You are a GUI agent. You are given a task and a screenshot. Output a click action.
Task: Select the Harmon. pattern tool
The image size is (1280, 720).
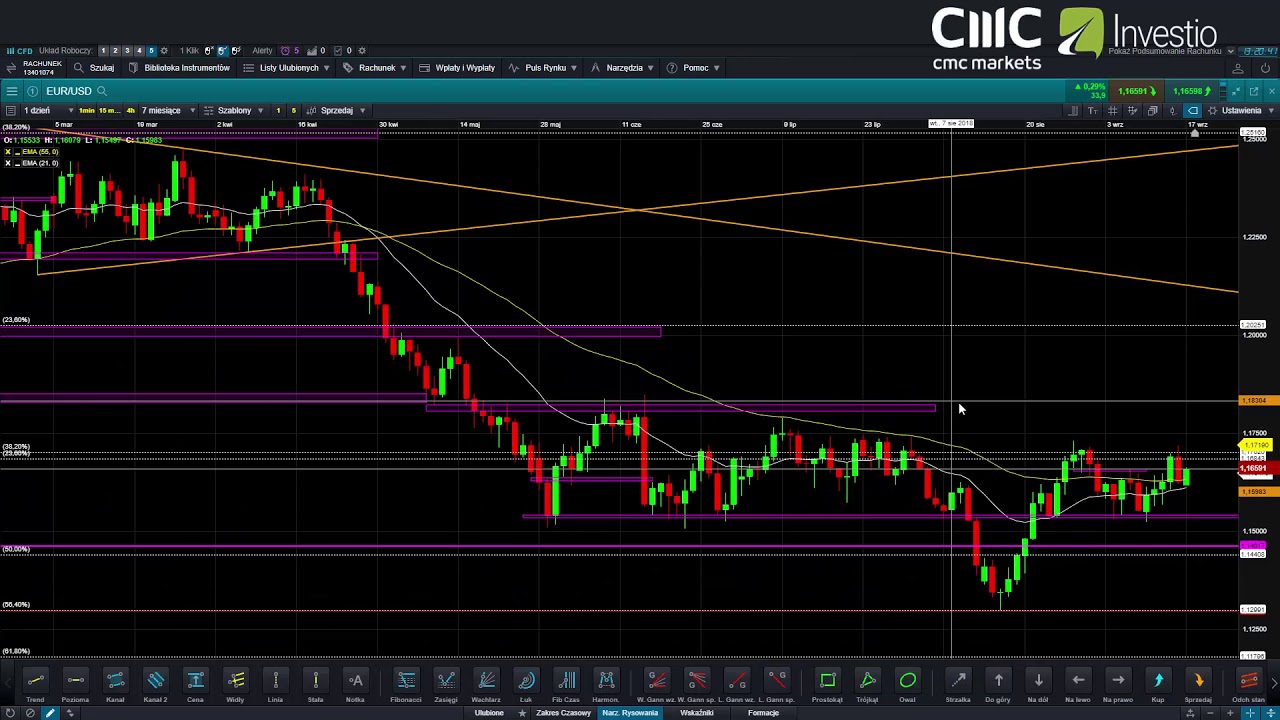606,685
